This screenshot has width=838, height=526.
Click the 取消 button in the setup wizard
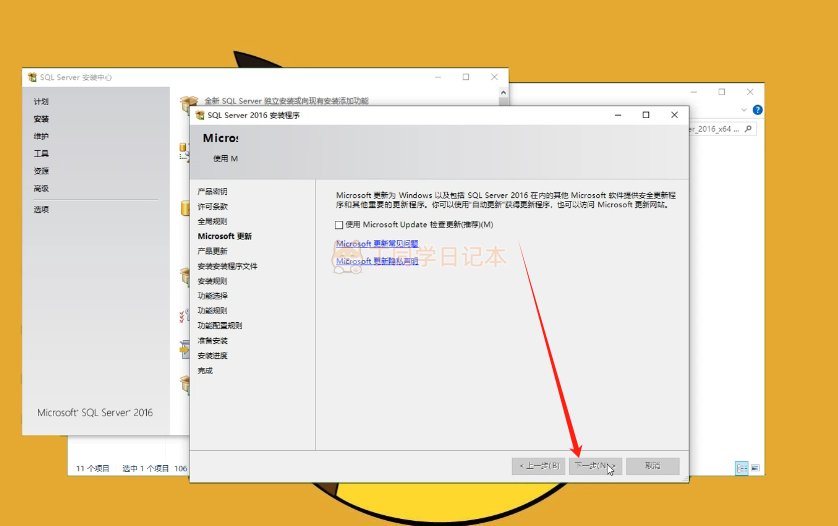click(653, 466)
